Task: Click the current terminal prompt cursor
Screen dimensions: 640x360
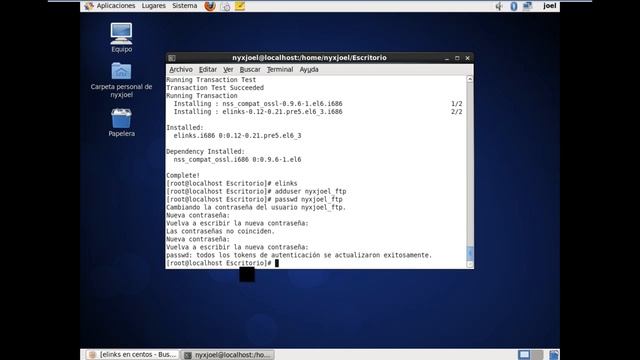Action: point(277,263)
